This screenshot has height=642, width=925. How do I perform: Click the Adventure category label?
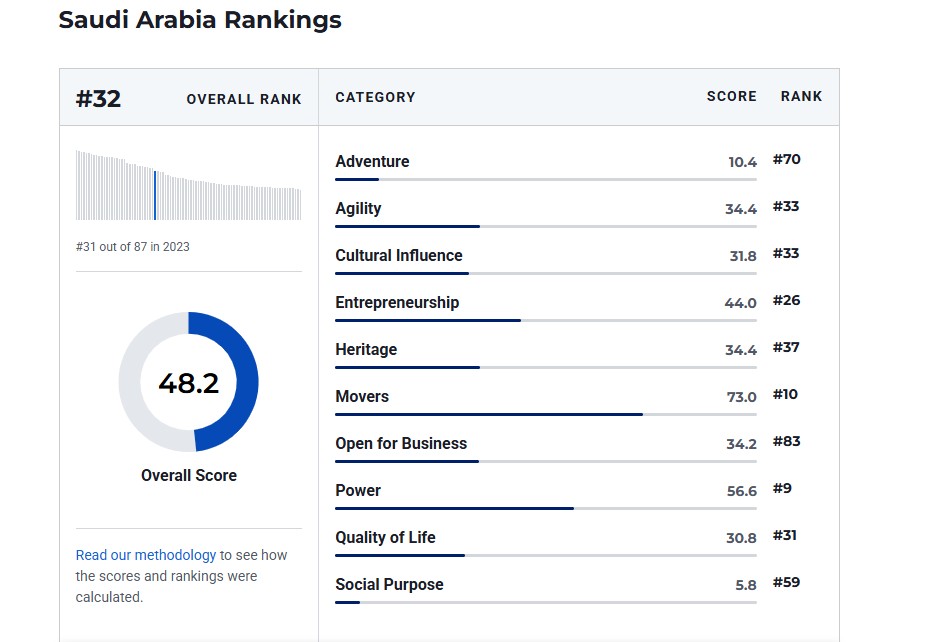[x=372, y=162]
